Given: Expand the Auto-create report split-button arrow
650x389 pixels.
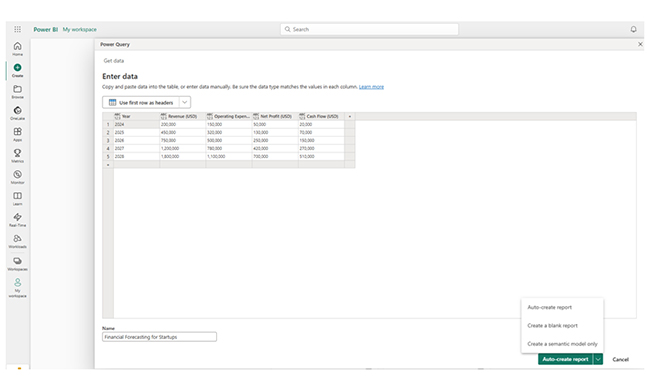Looking at the screenshot, I should (x=598, y=359).
